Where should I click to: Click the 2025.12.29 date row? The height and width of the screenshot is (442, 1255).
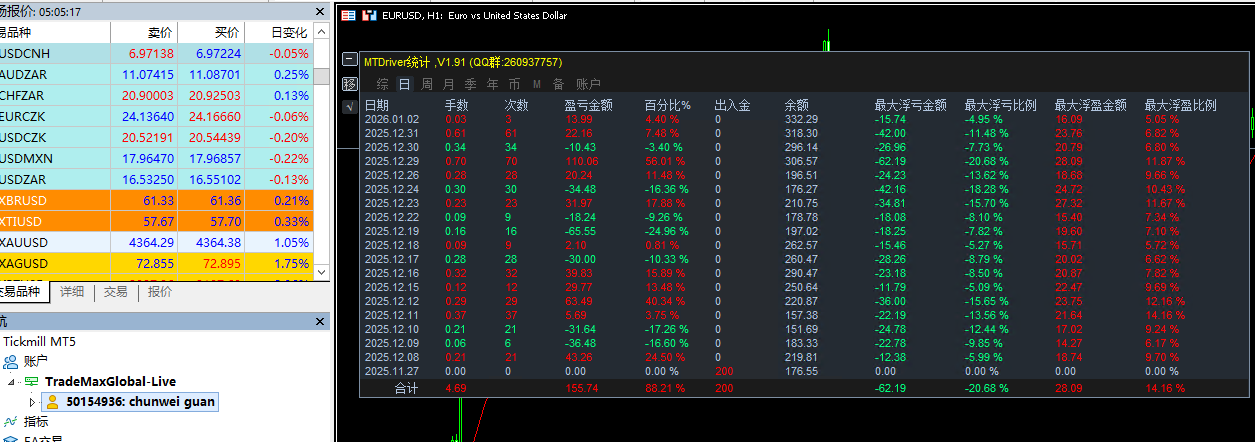click(x=392, y=161)
